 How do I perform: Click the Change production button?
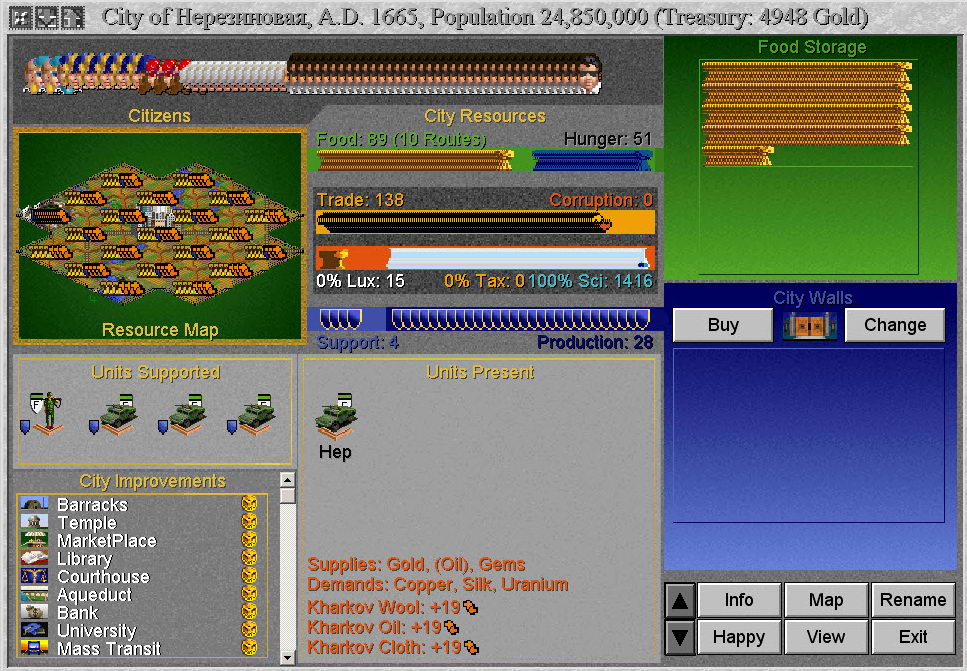pyautogui.click(x=895, y=325)
